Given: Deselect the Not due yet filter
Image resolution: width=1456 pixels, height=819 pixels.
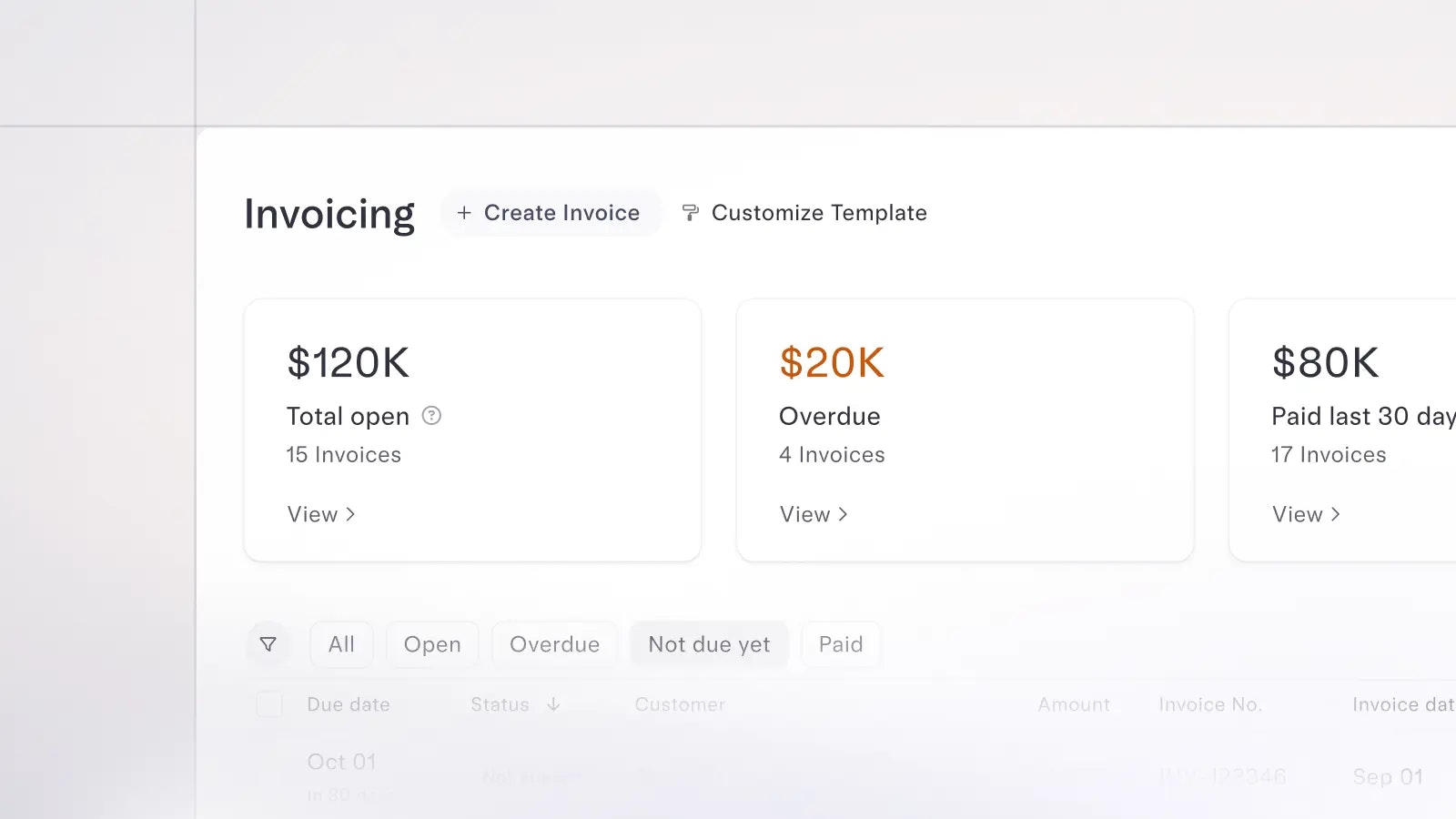Looking at the screenshot, I should click(709, 643).
